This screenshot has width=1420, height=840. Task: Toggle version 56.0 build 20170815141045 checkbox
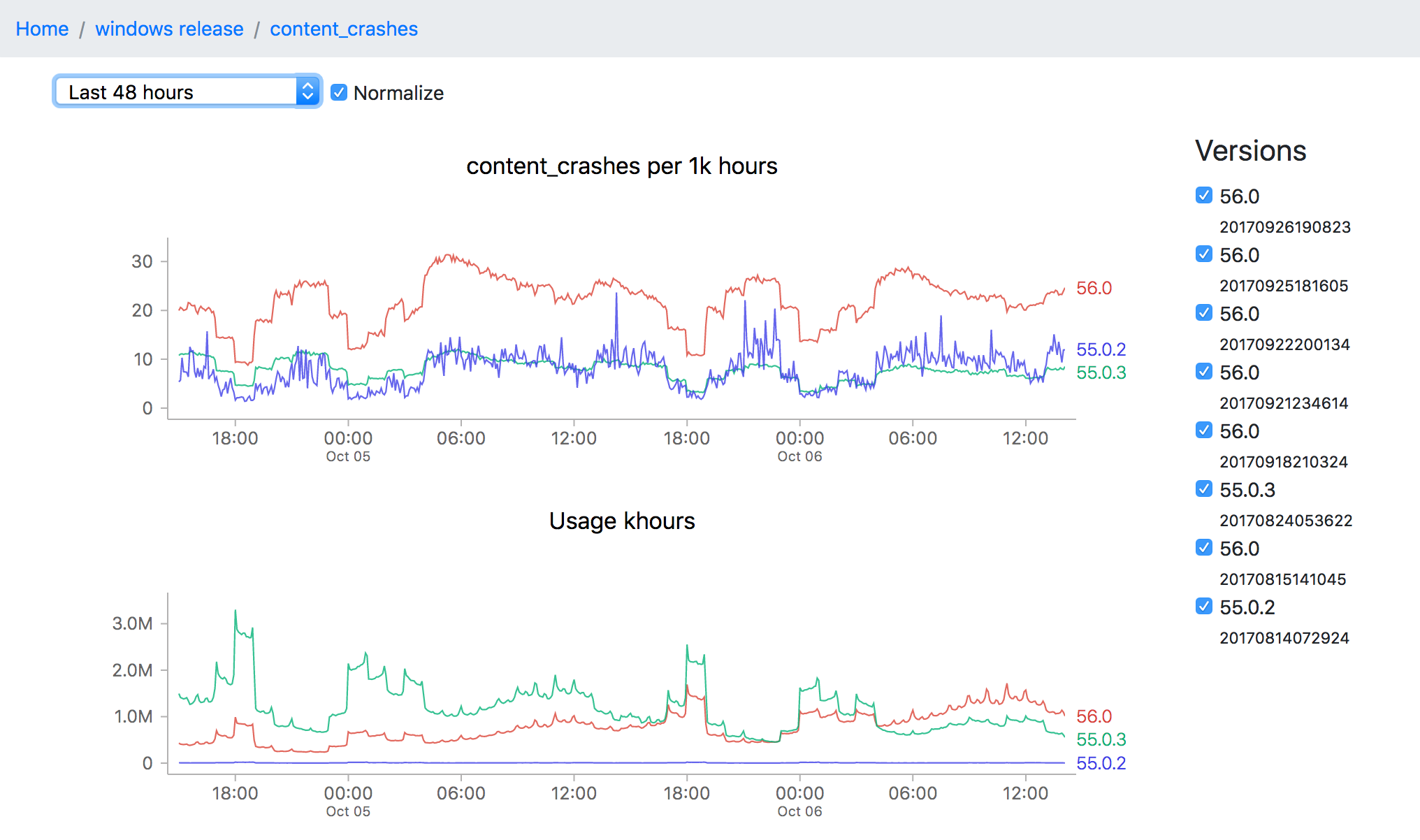coord(1203,548)
